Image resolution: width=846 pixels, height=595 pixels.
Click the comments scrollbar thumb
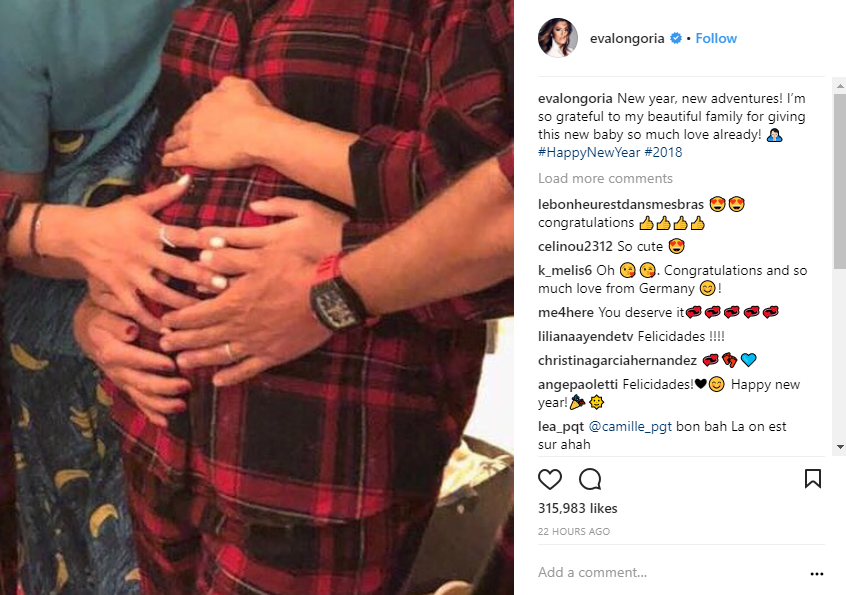click(840, 181)
